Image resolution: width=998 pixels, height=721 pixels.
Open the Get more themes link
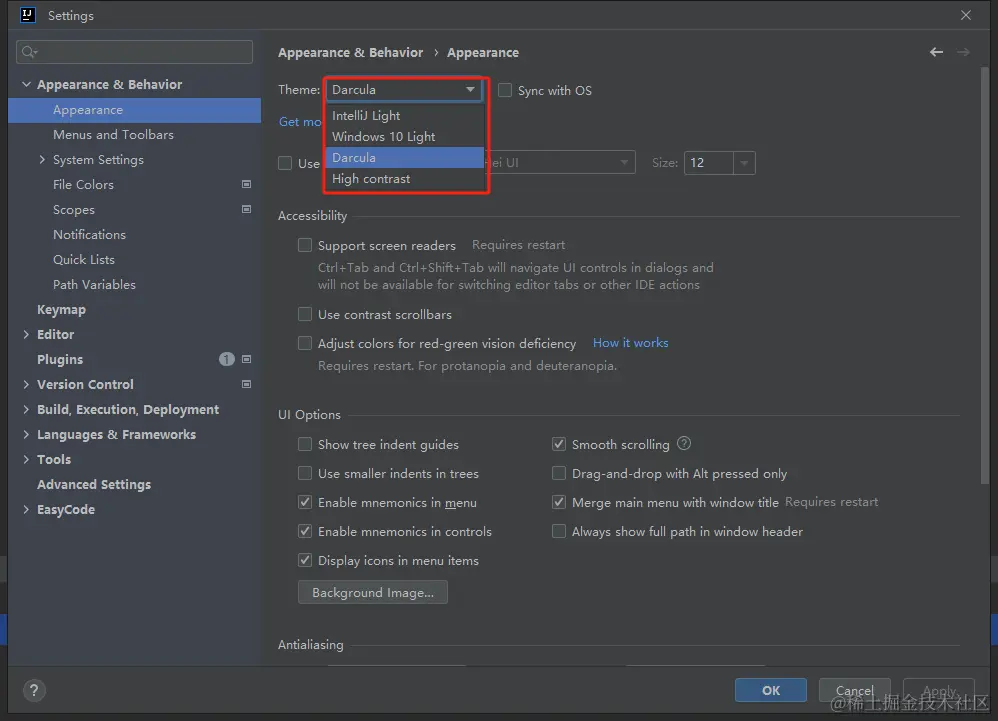(x=300, y=122)
